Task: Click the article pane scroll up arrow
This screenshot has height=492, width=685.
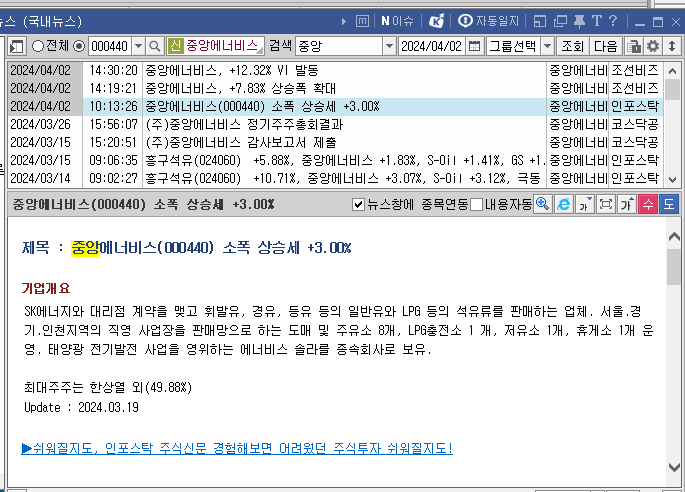Action: (674, 236)
